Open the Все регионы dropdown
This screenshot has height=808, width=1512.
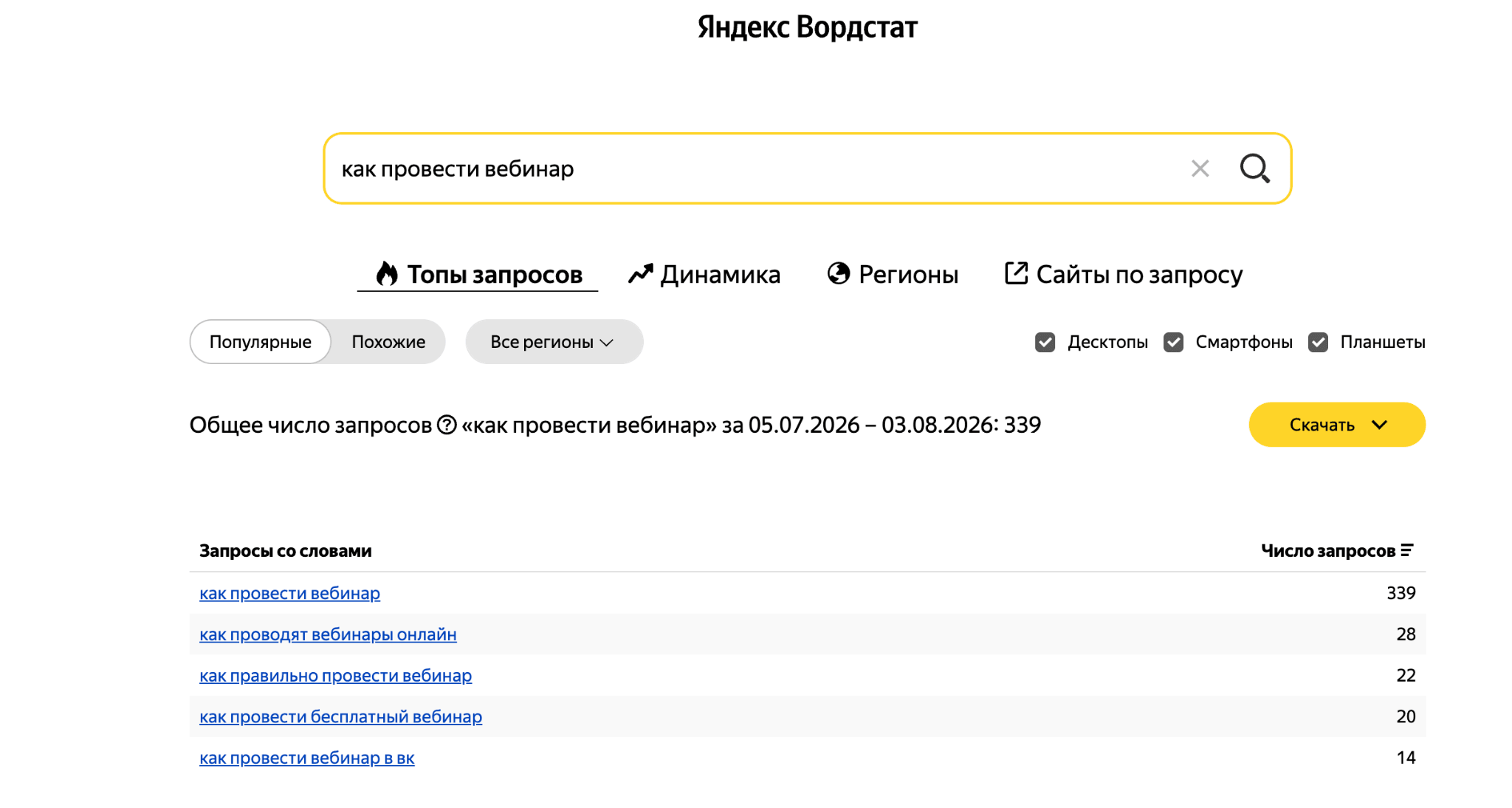pos(554,342)
